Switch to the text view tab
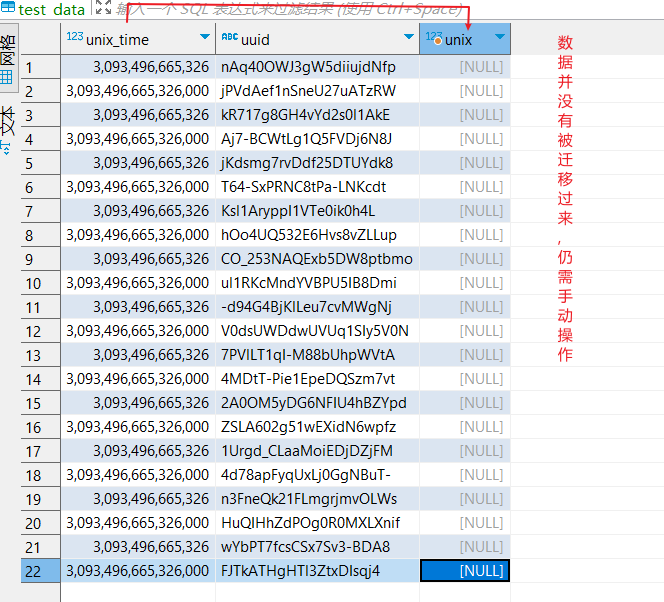The width and height of the screenshot is (664, 602). 8,128
